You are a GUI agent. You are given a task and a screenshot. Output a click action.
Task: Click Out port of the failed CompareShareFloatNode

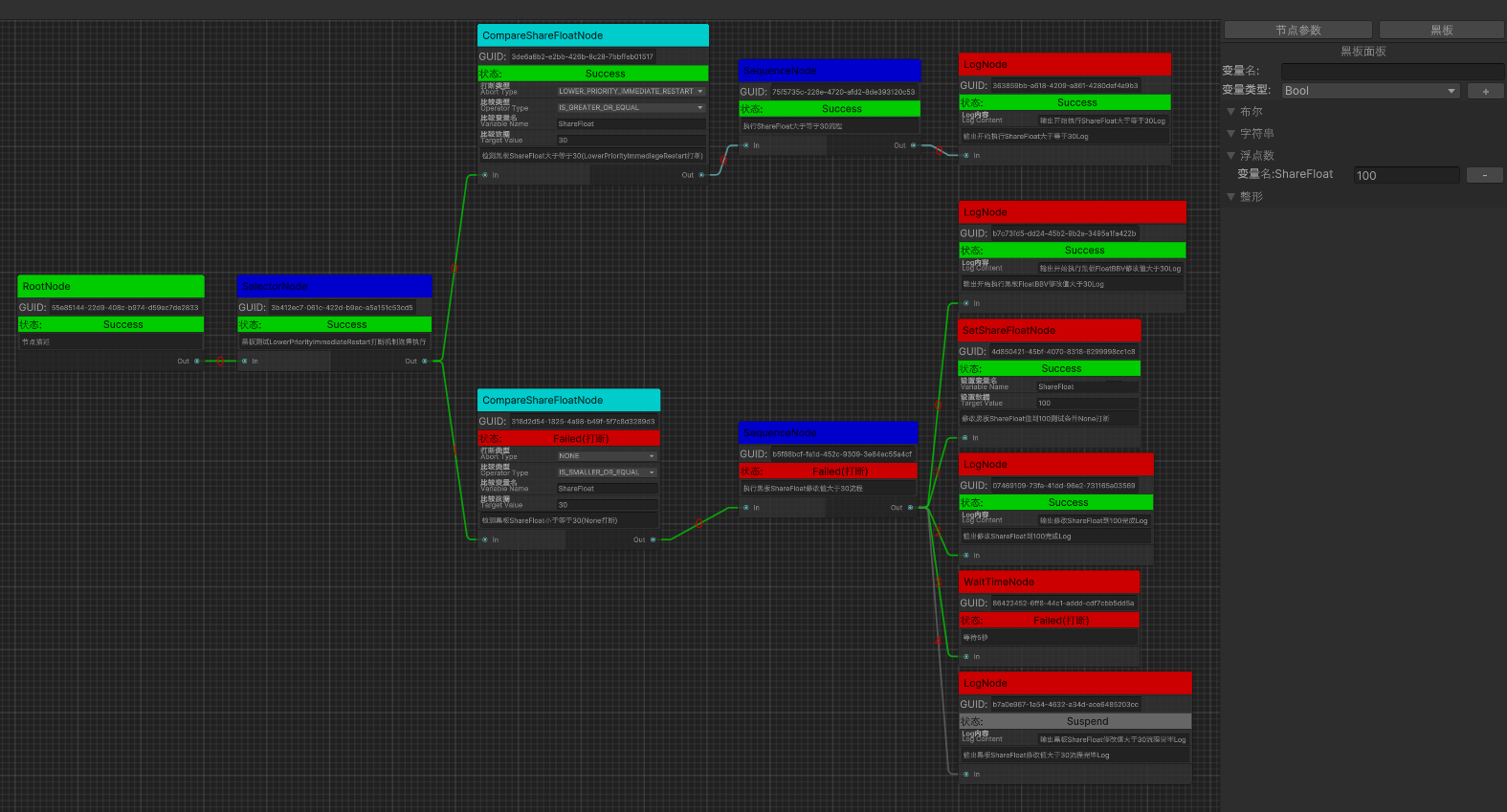[x=653, y=540]
